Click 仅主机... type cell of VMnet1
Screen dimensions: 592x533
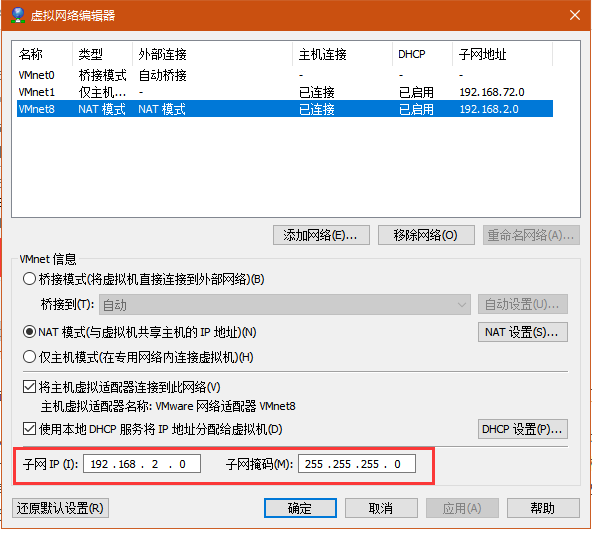[x=102, y=92]
